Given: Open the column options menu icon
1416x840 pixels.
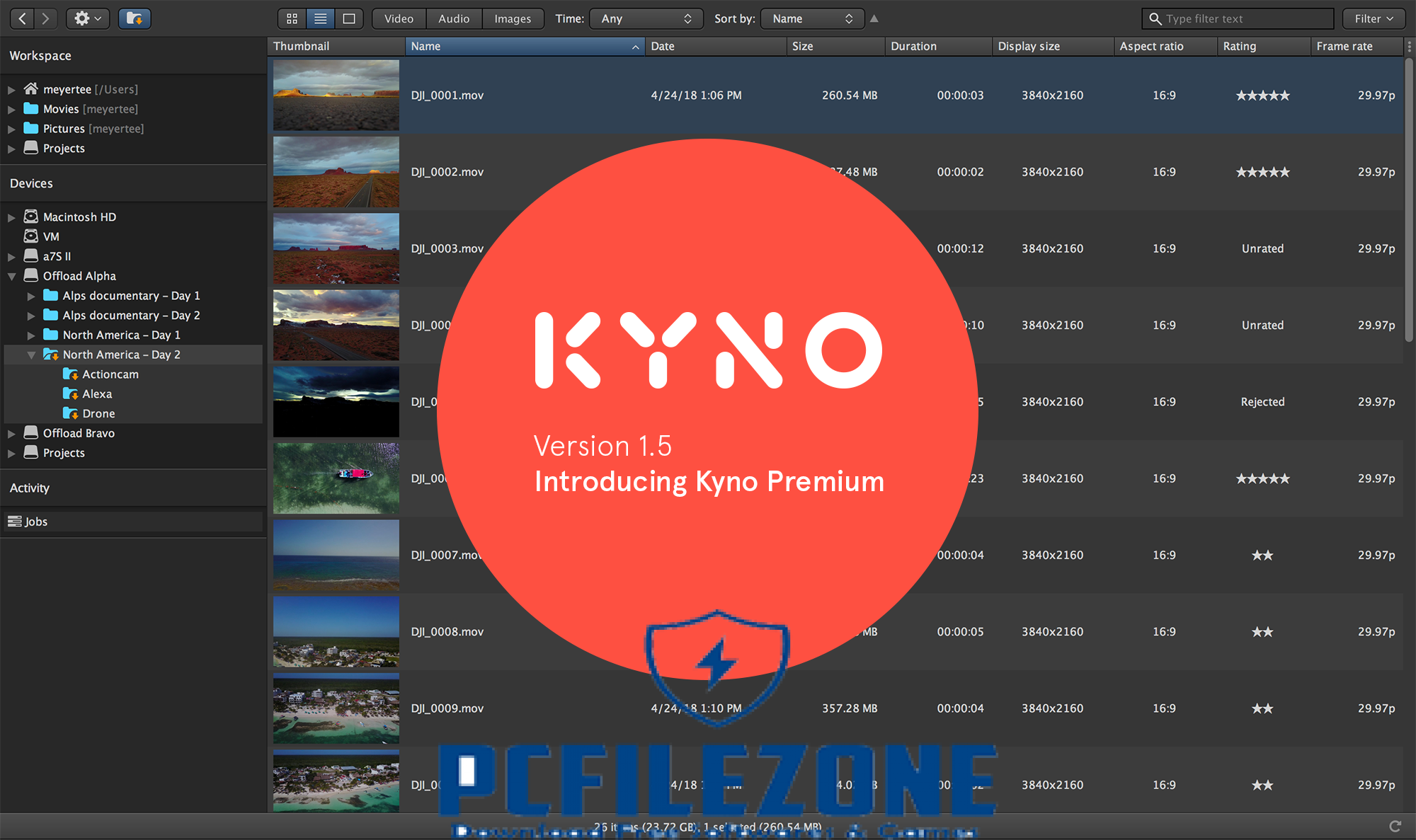Looking at the screenshot, I should point(1409,46).
